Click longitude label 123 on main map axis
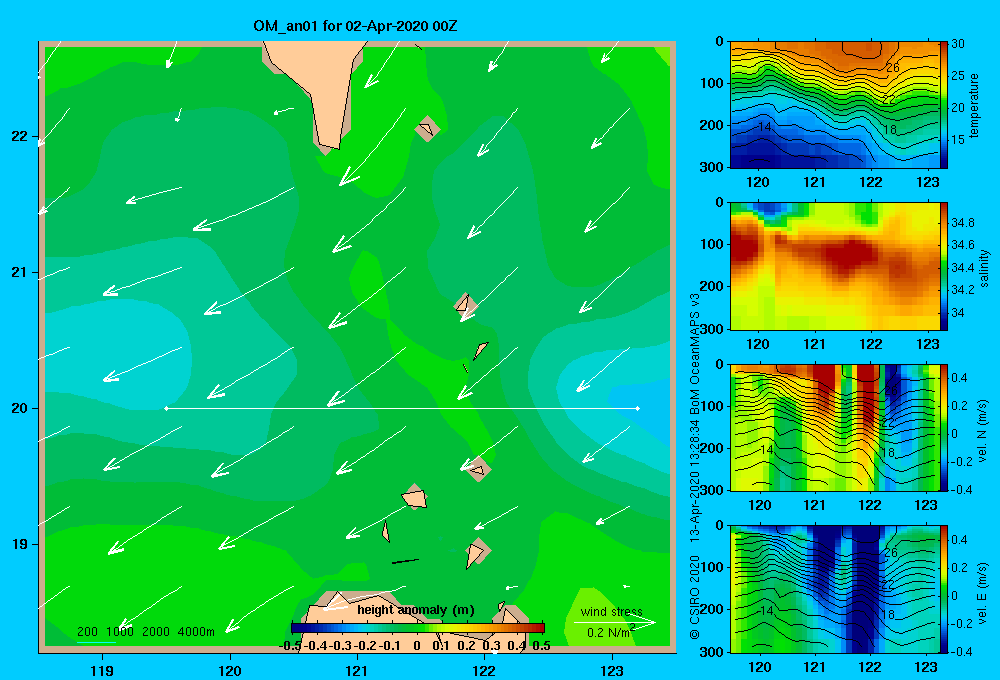The width and height of the screenshot is (1000, 680). 612,670
